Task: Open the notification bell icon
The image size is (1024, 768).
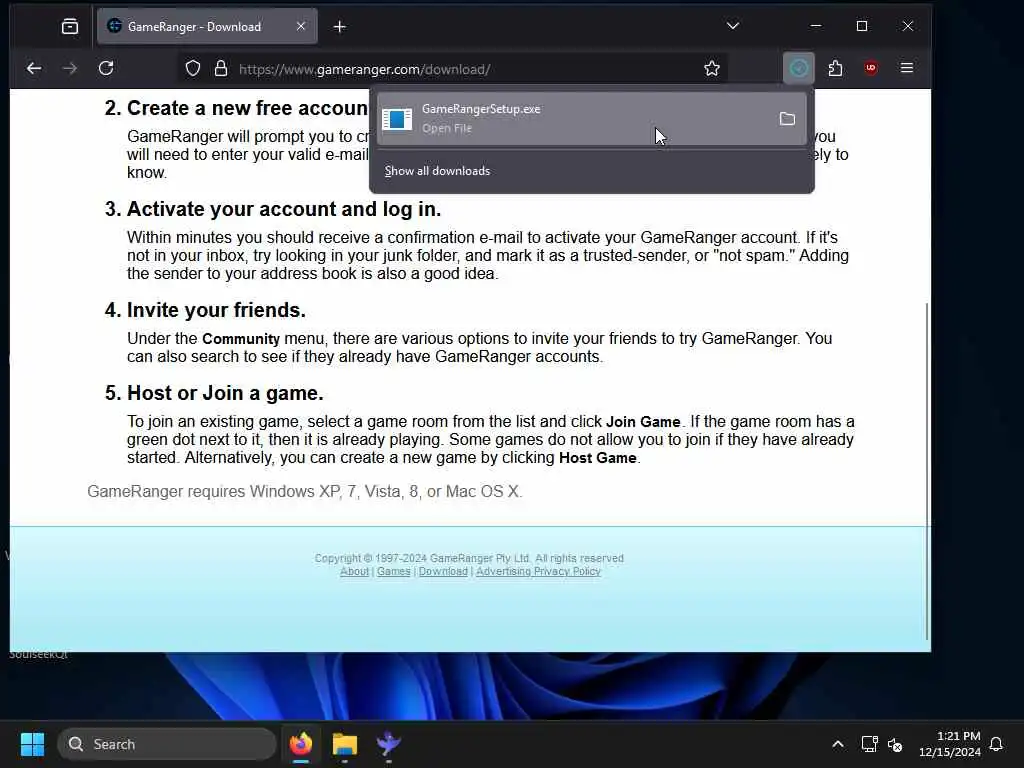Action: [x=997, y=744]
